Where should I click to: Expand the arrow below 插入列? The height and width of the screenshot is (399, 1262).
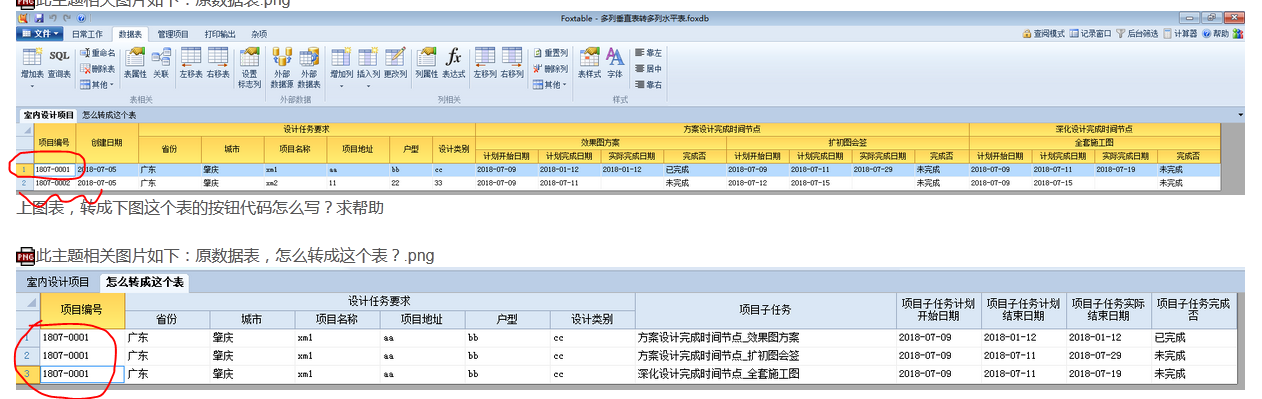coord(368,85)
